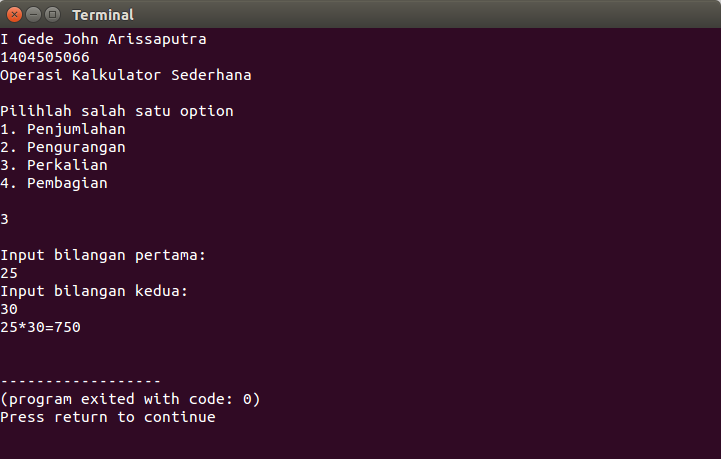721x459 pixels.
Task: Click the 'Pilihlah salah satu option' prompt
Action: point(117,111)
